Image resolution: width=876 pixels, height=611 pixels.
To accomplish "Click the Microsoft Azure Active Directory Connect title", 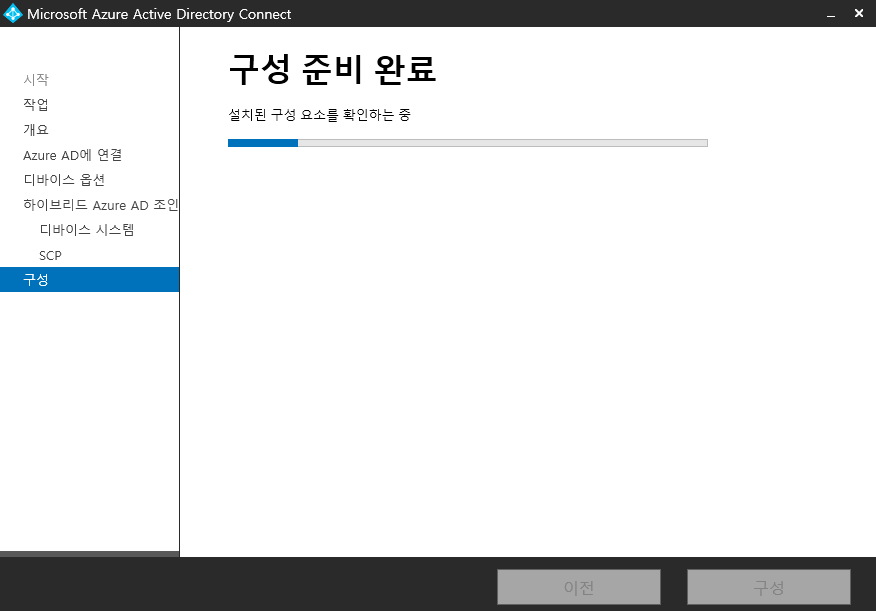I will tap(159, 14).
